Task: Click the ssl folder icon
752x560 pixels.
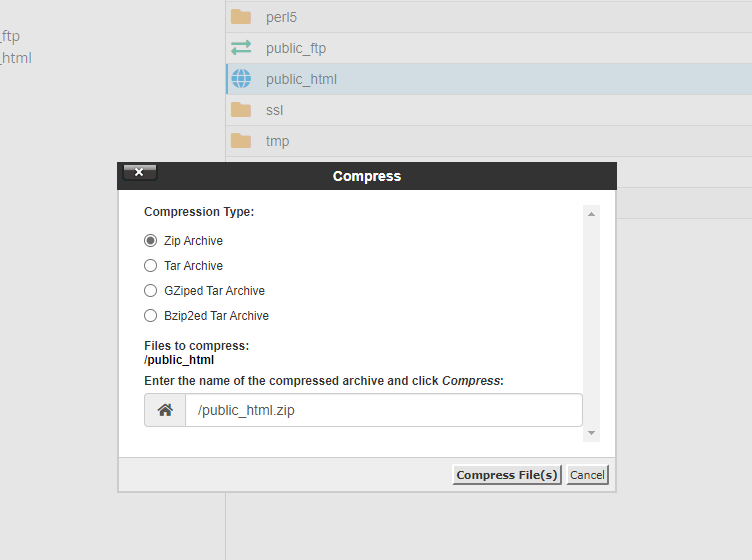Action: 241,110
